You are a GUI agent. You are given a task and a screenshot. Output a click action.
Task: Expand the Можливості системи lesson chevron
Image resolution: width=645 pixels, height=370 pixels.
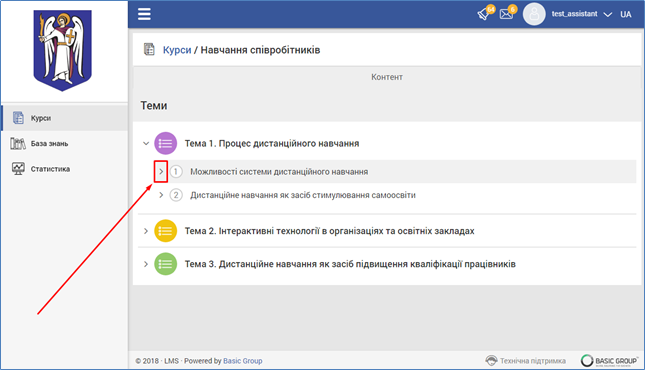161,171
